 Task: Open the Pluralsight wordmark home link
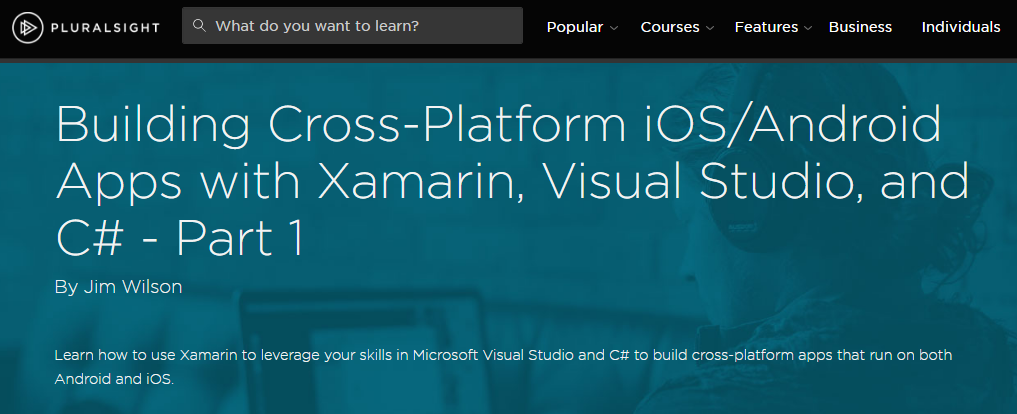pos(105,27)
